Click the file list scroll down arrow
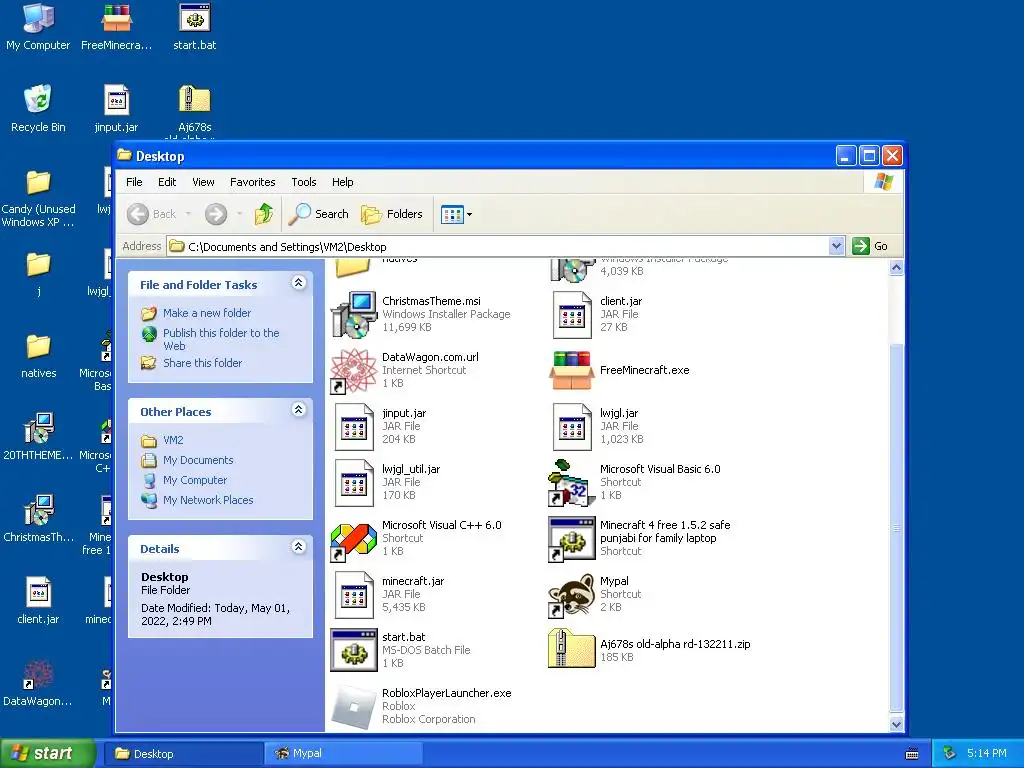The image size is (1024, 768). (897, 724)
